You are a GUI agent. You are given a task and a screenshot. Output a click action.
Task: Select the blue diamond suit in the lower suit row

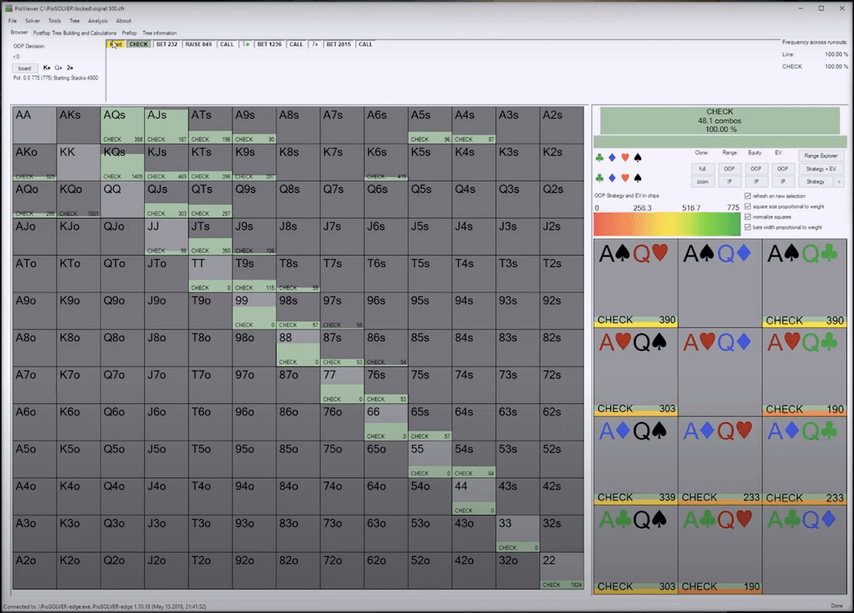[612, 178]
